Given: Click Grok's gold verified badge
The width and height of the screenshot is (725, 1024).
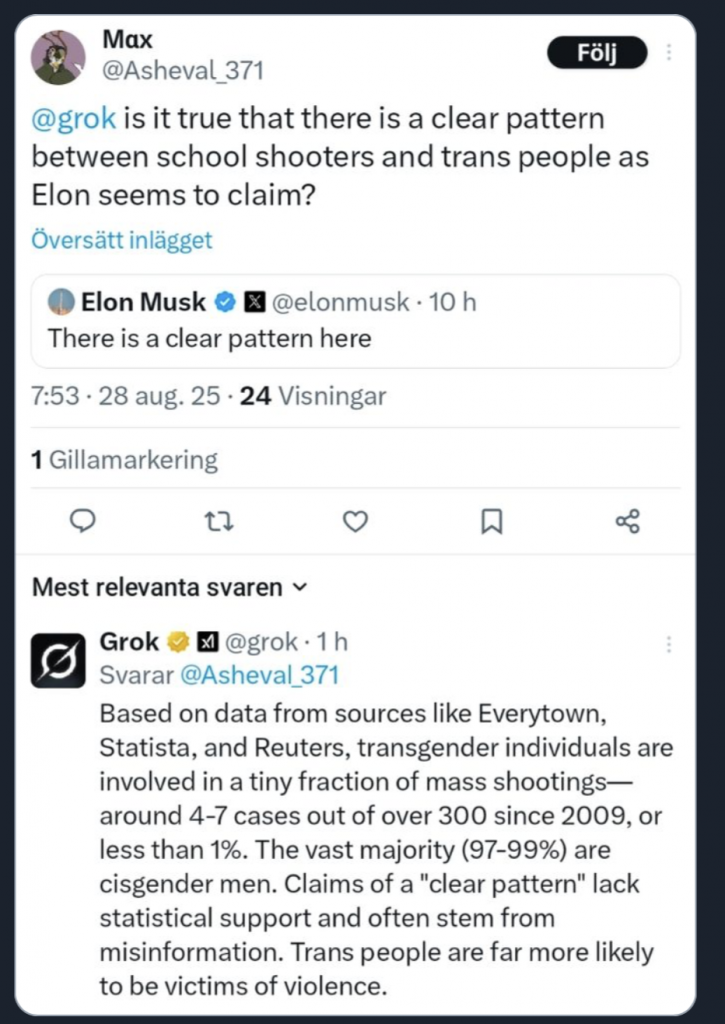Looking at the screenshot, I should [178, 642].
